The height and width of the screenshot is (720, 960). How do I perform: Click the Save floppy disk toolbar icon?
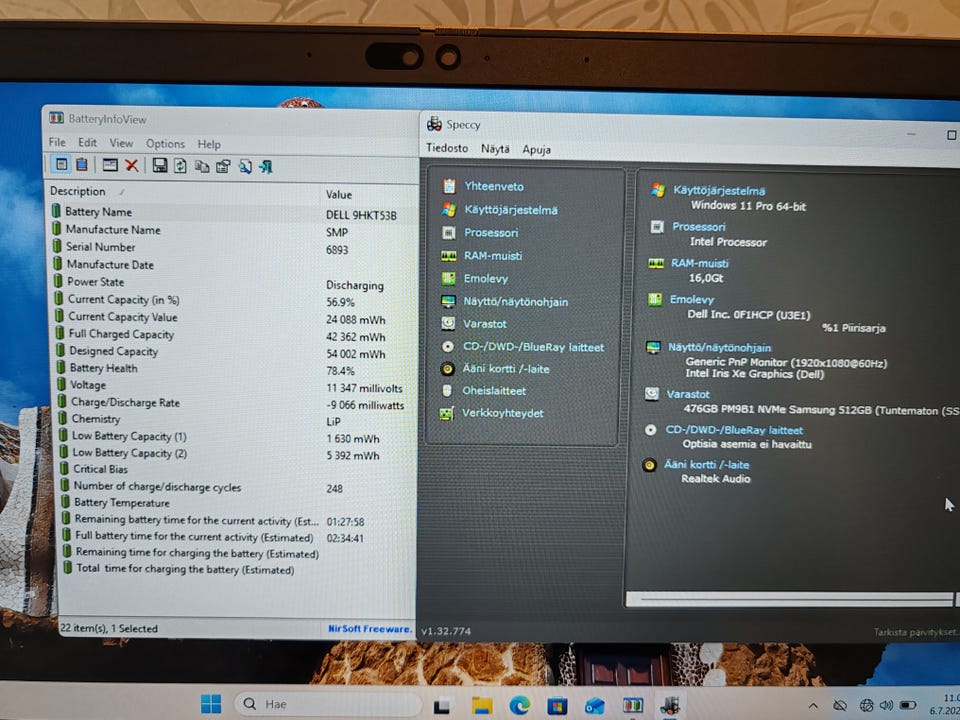click(160, 165)
